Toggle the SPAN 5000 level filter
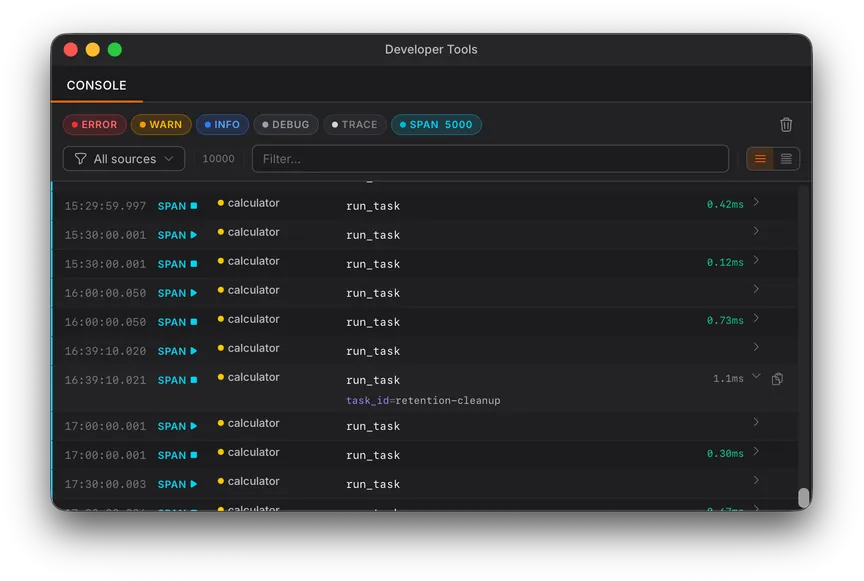The height and width of the screenshot is (581, 864). pyautogui.click(x=436, y=125)
